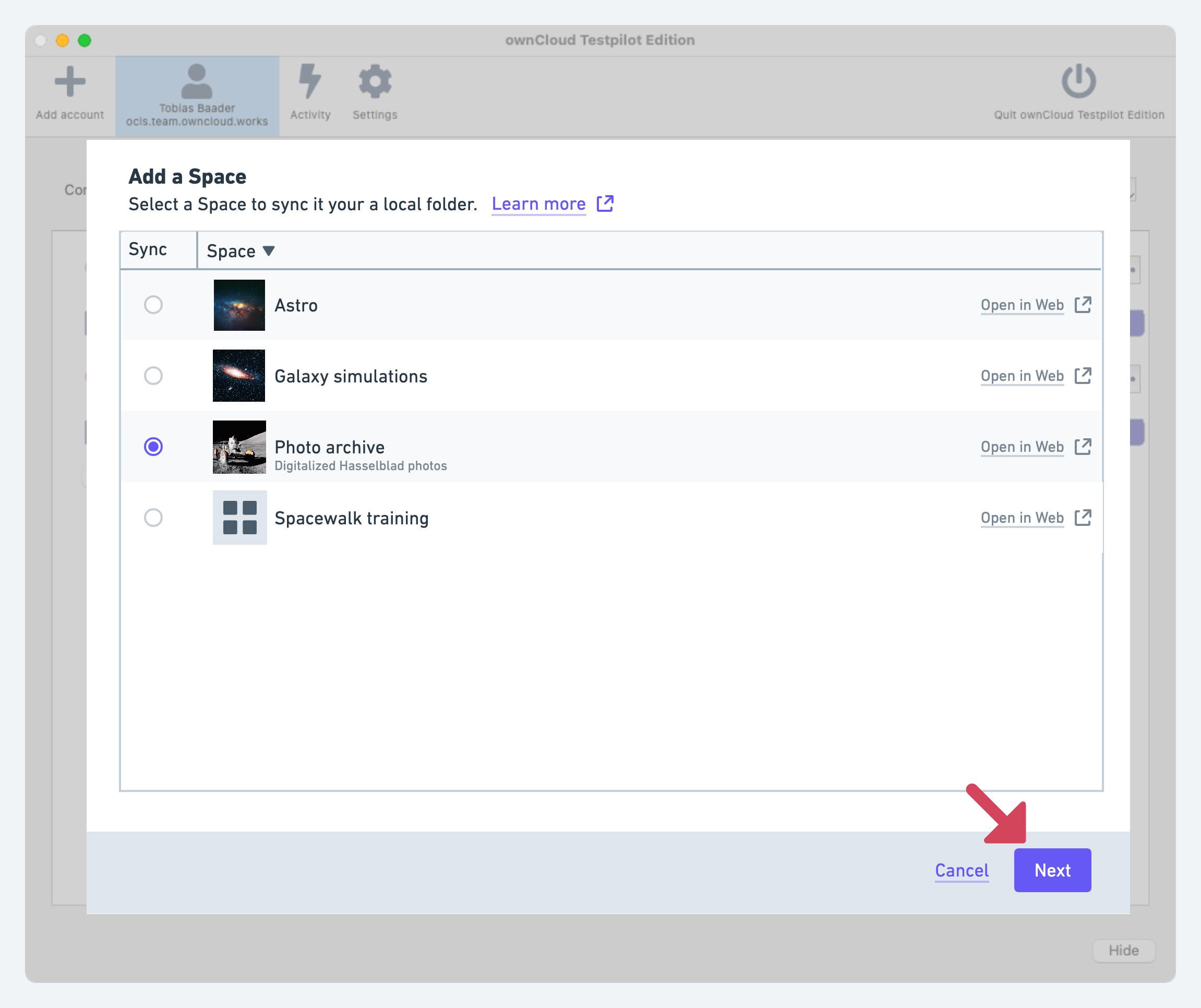
Task: Select the Astro space radio button
Action: pyautogui.click(x=153, y=305)
